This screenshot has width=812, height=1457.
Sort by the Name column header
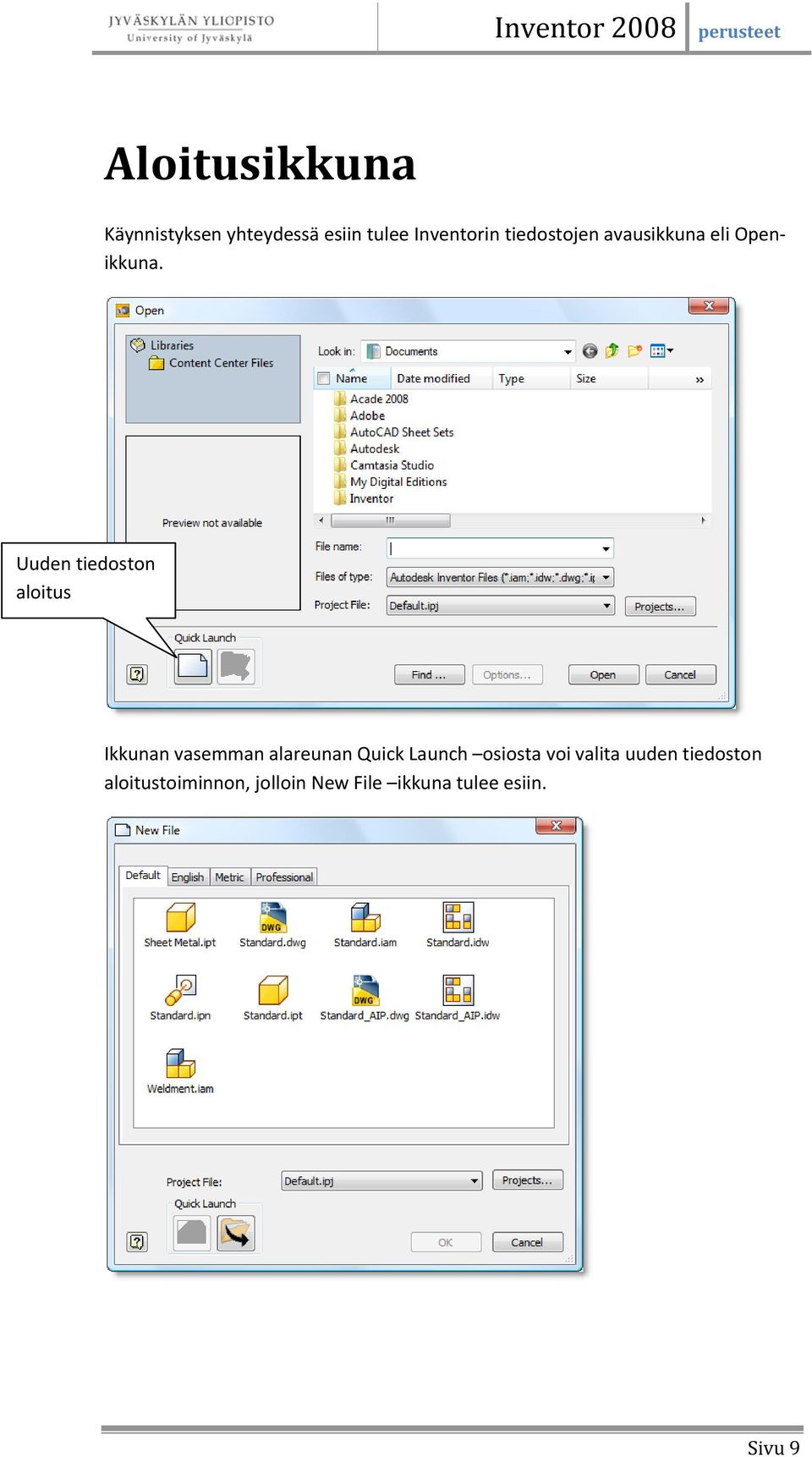(352, 379)
